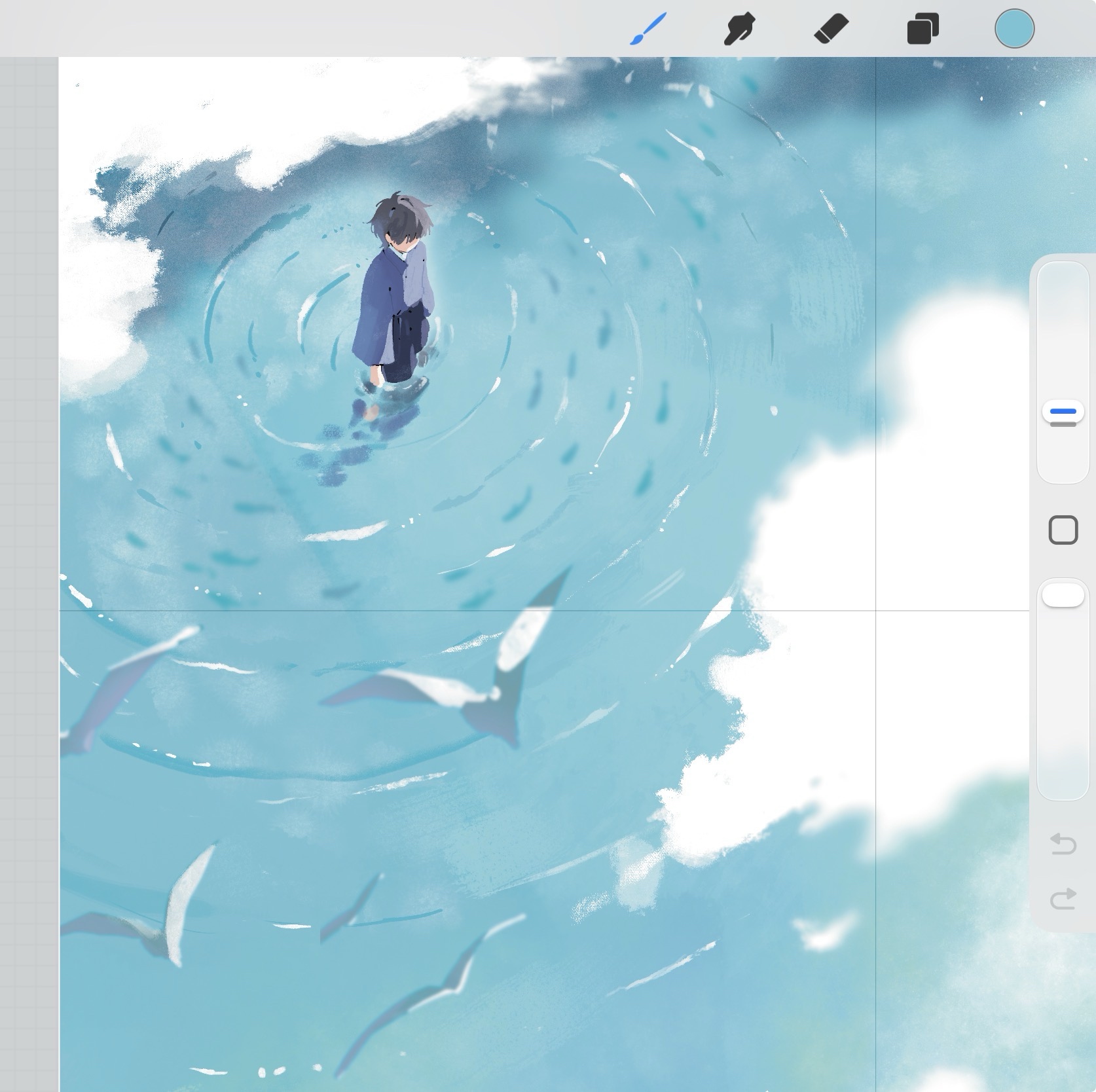Tap the square Modify button in sidebar
This screenshot has height=1092, width=1096.
[1063, 530]
